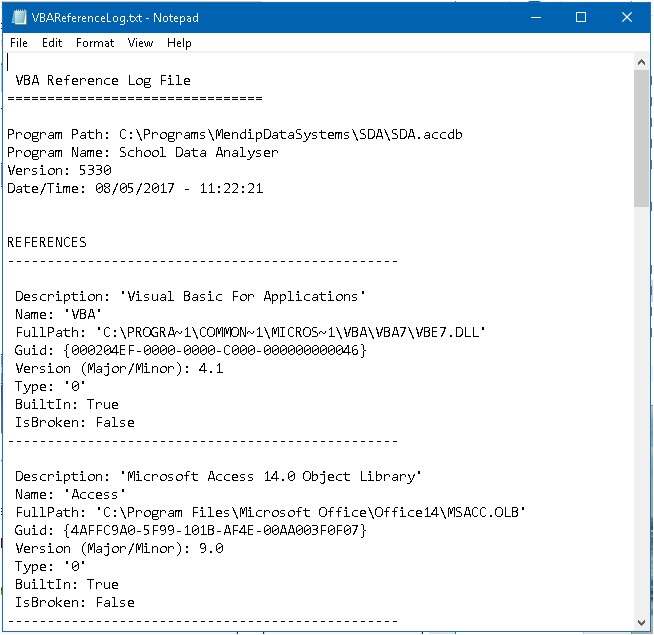Click the scroll down arrow

pyautogui.click(x=641, y=623)
